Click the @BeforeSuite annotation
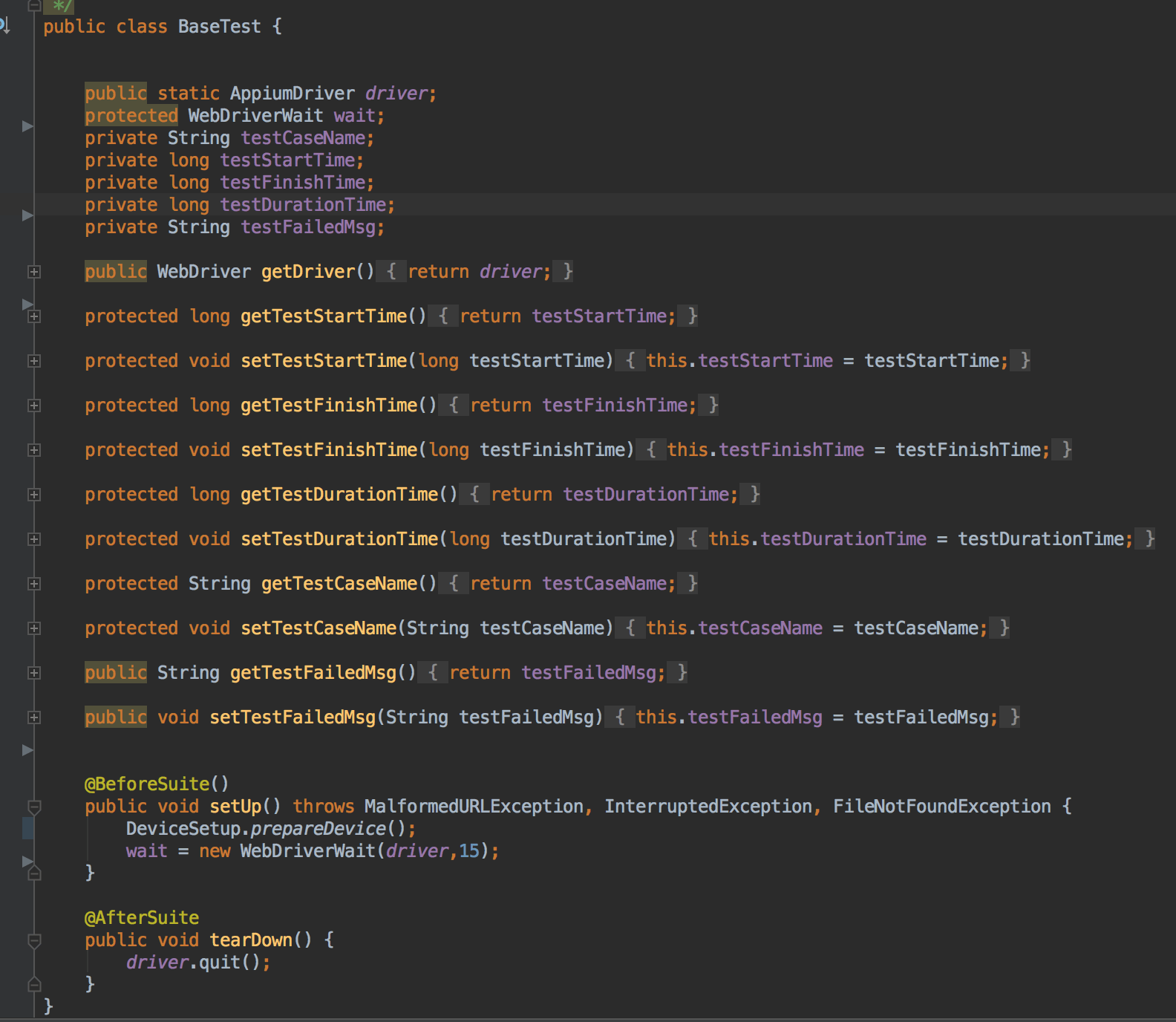This screenshot has height=1022, width=1176. pos(147,784)
